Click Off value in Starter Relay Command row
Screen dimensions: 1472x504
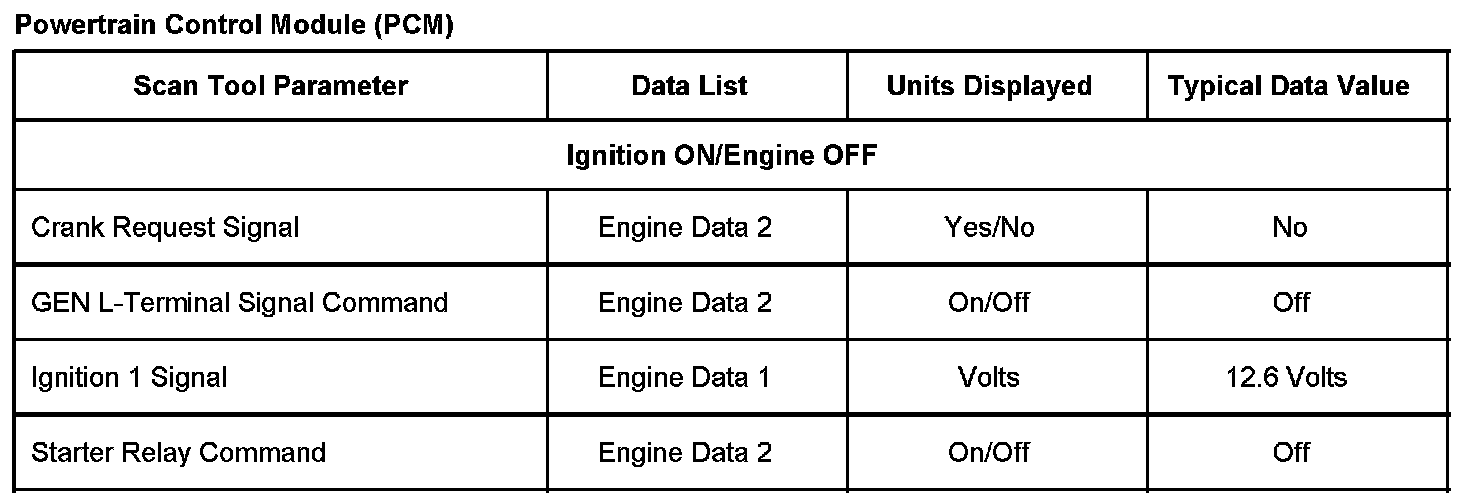(x=1291, y=453)
